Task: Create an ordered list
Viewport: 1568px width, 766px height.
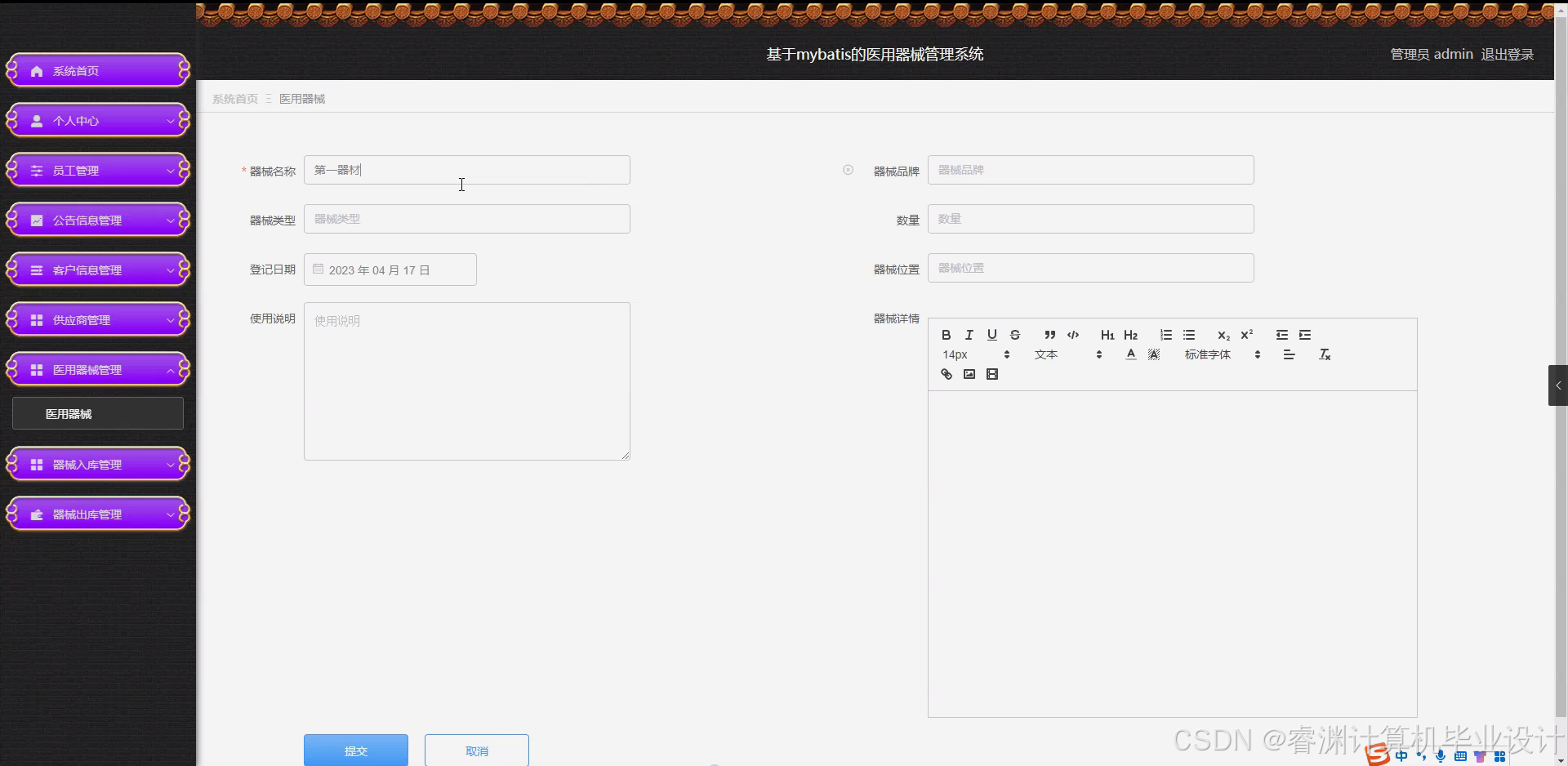Action: (x=1165, y=335)
